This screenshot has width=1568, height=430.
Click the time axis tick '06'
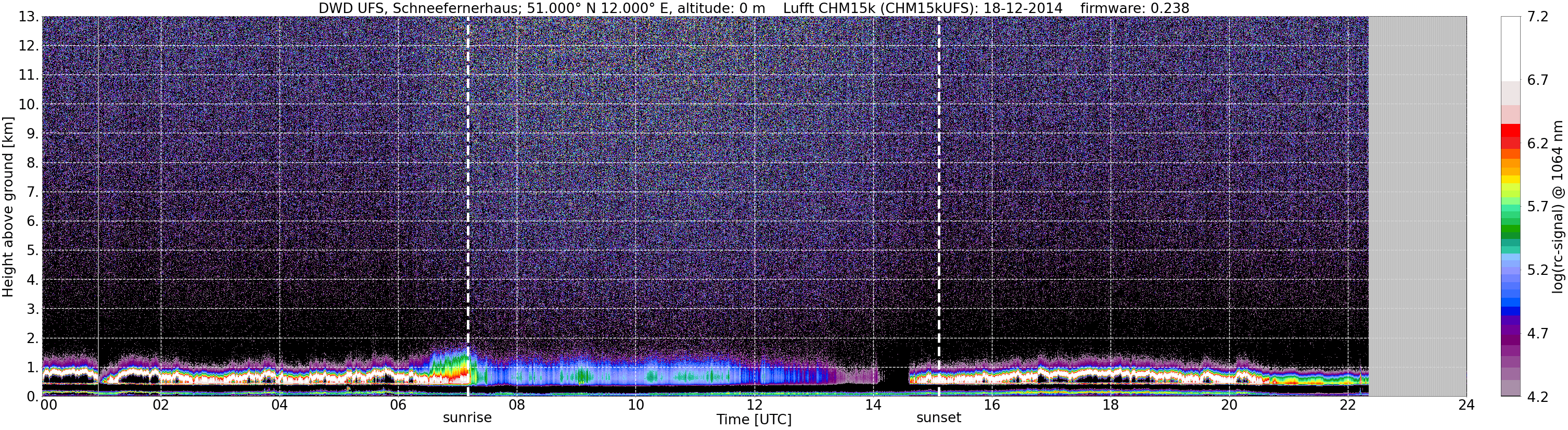tap(398, 405)
